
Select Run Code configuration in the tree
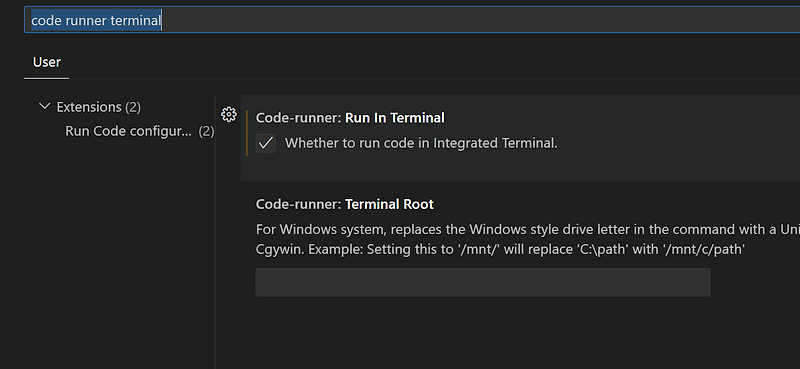(139, 131)
